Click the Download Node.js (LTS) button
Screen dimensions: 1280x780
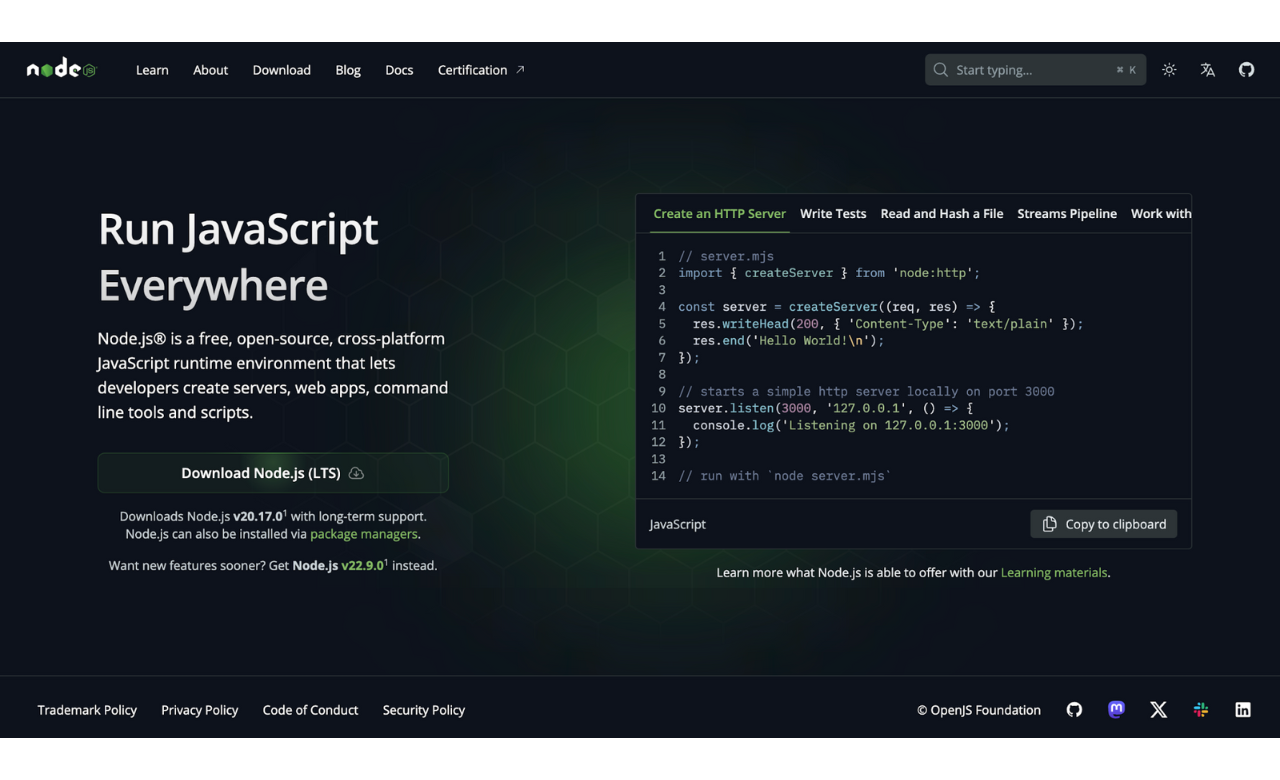tap(273, 473)
